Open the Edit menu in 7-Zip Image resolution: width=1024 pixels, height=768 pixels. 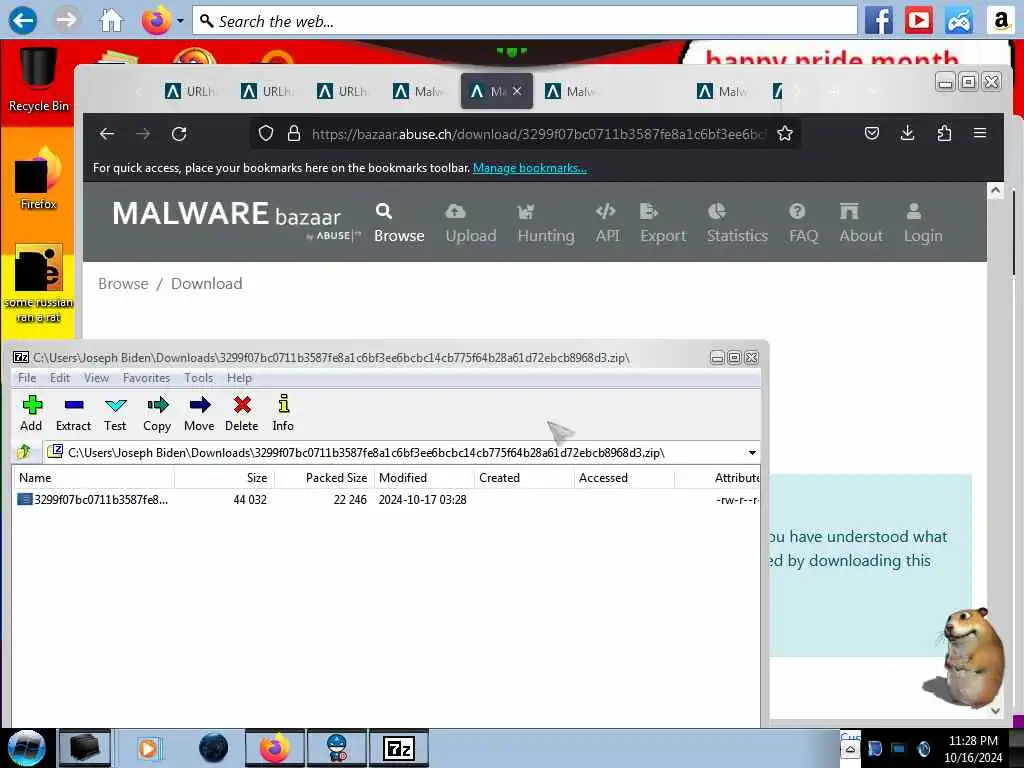pyautogui.click(x=60, y=378)
